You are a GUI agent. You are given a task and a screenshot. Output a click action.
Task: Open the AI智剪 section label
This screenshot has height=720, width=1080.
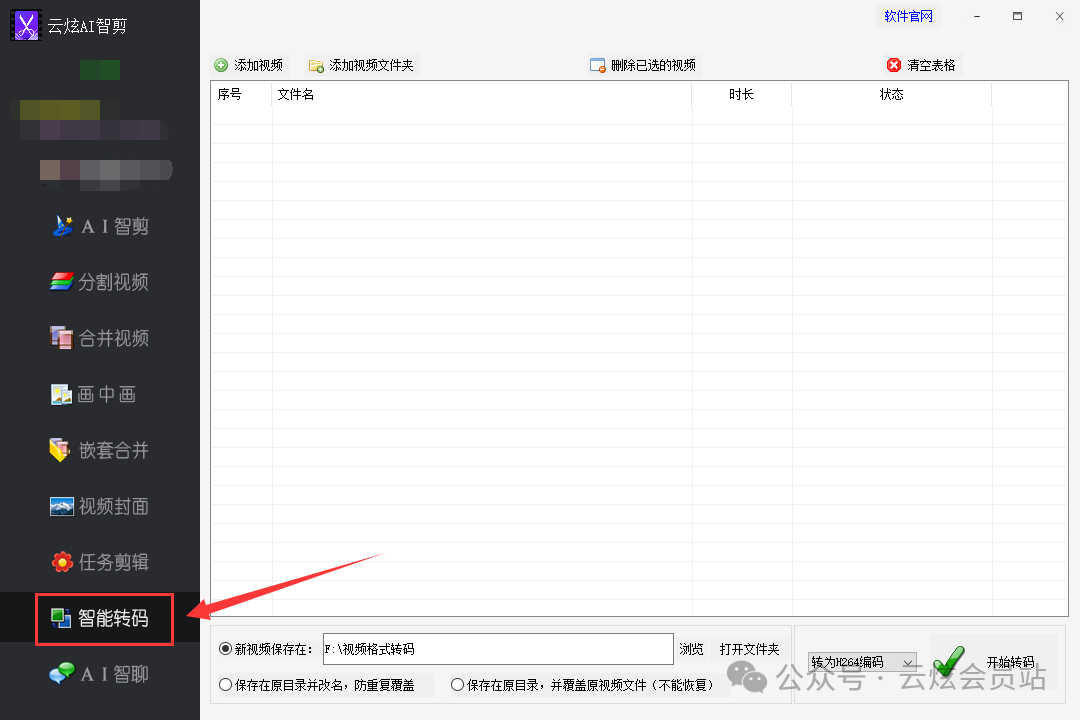[115, 226]
